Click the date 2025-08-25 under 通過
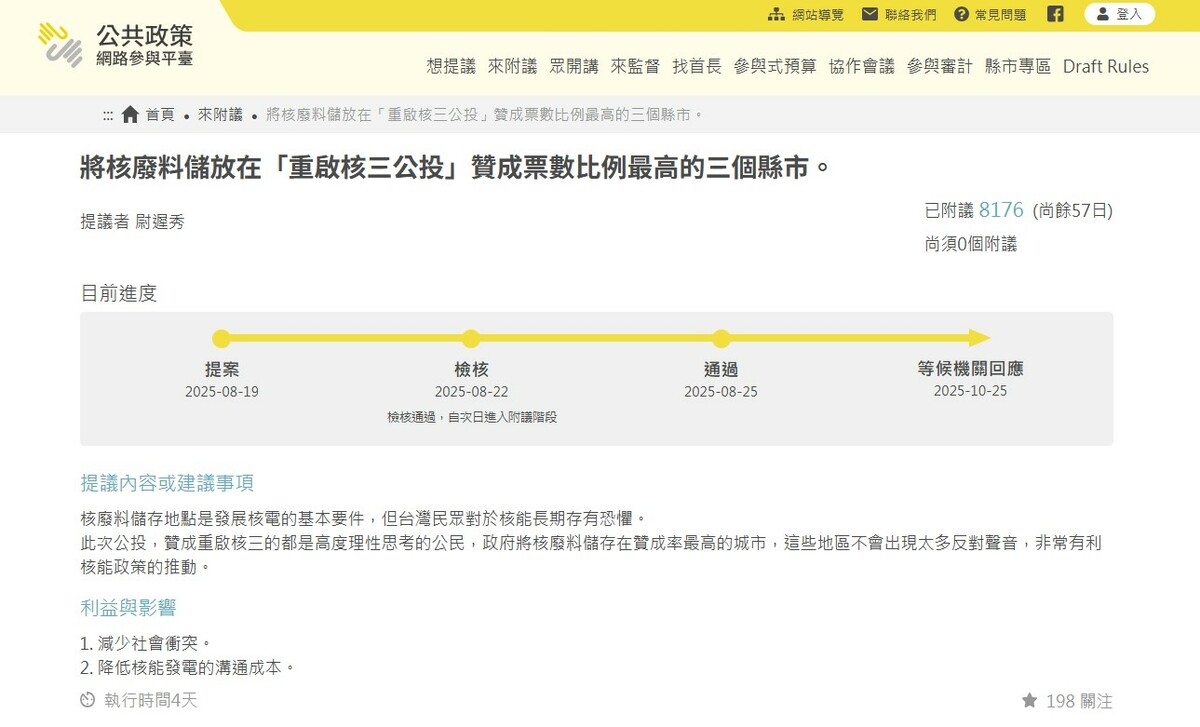The width and height of the screenshot is (1200, 727). pos(721,392)
